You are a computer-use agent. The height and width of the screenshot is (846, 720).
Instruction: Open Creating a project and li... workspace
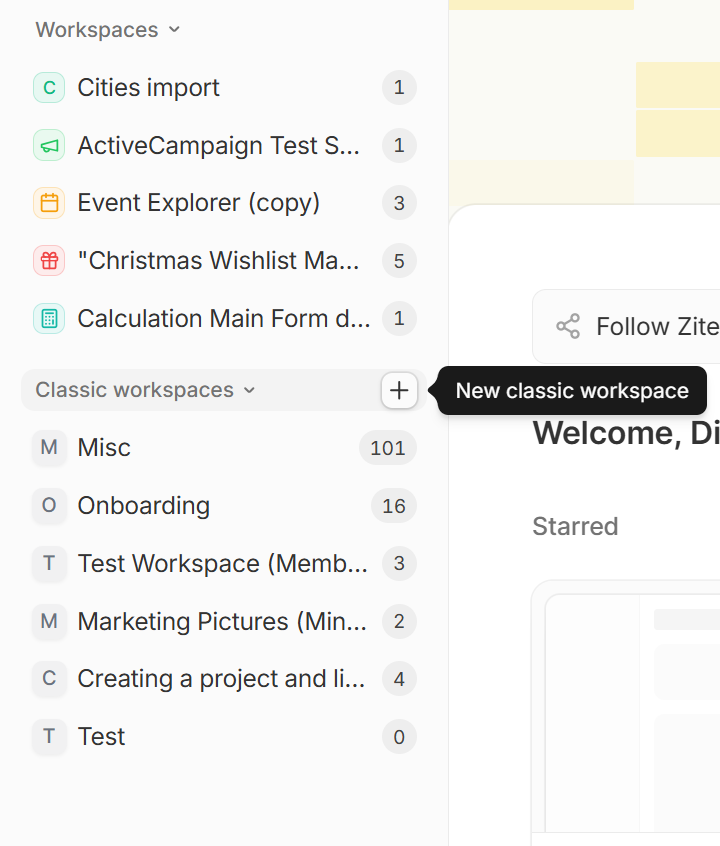pyautogui.click(x=224, y=679)
